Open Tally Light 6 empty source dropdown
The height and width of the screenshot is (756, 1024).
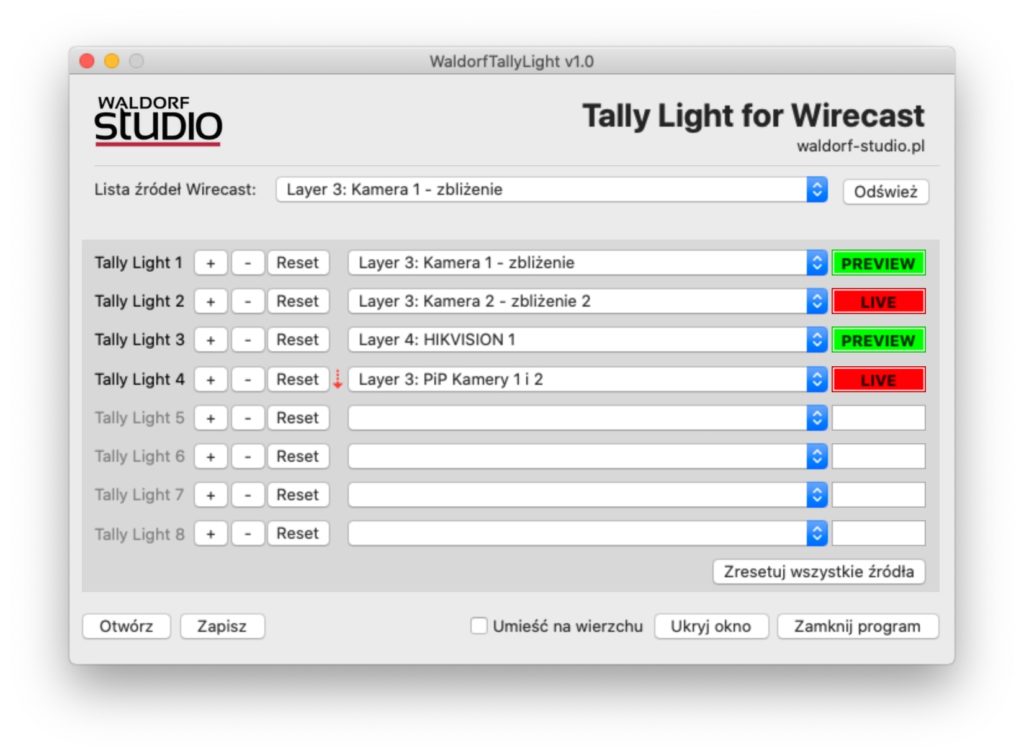tap(588, 456)
